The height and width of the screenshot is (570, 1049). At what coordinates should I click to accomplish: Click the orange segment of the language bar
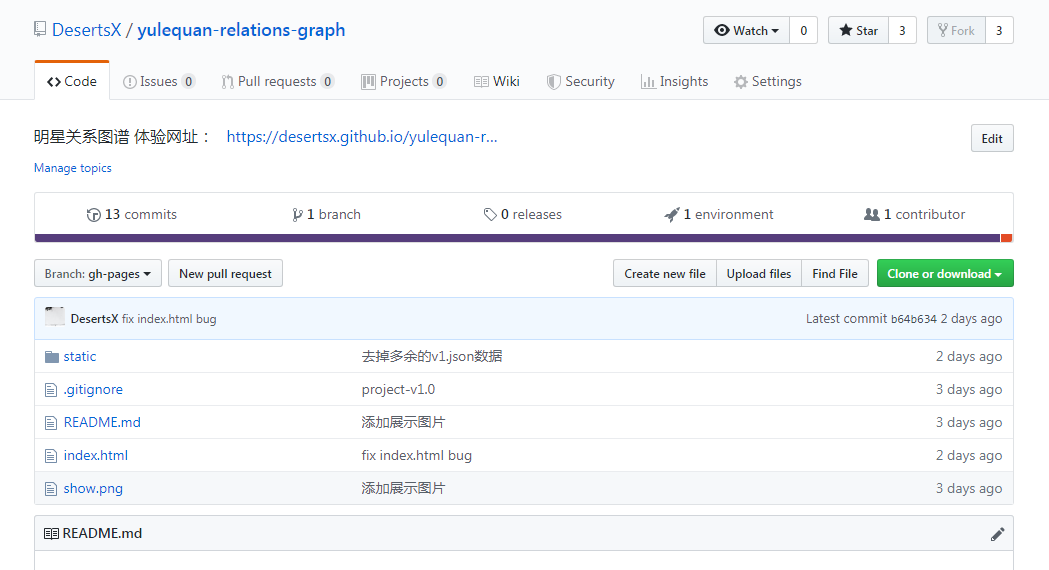coord(1006,238)
